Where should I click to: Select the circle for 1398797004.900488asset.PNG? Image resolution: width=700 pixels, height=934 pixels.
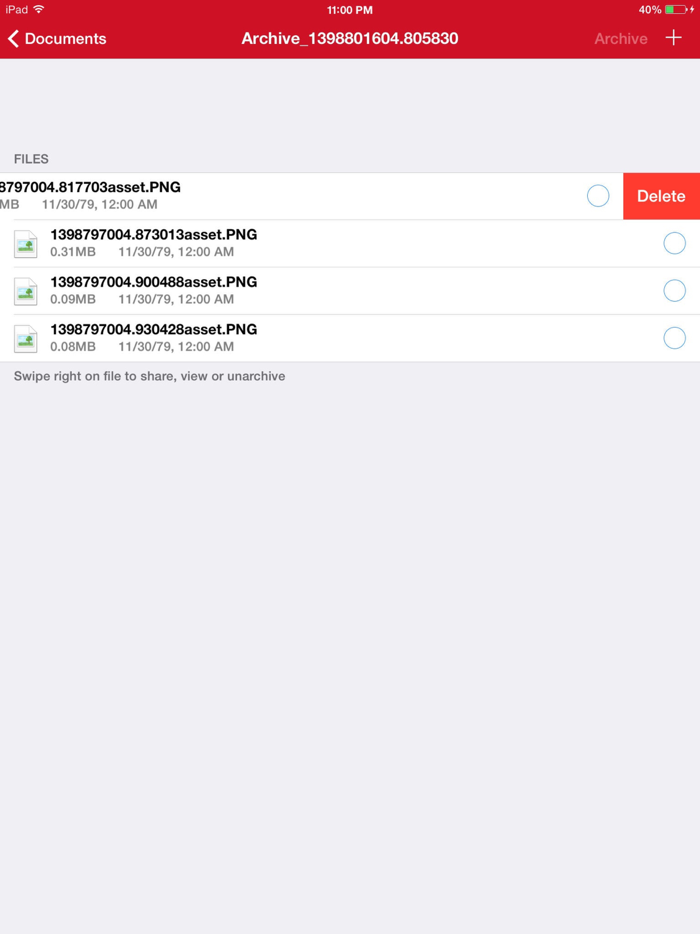click(x=674, y=291)
